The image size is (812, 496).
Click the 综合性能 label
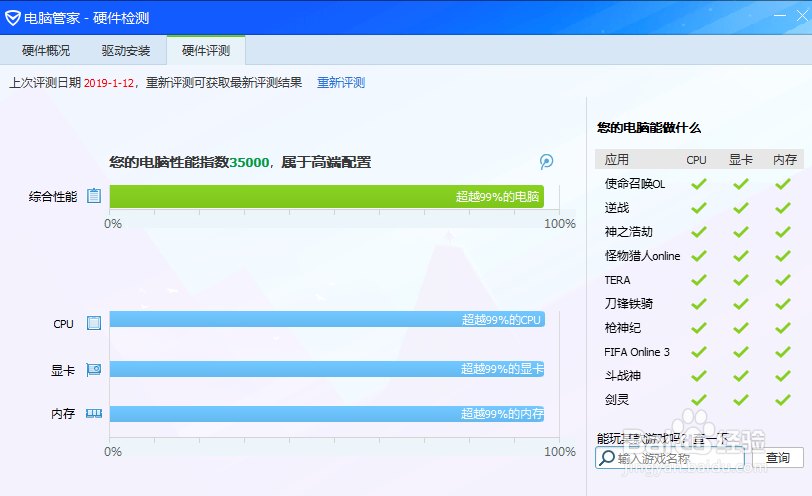pos(53,196)
